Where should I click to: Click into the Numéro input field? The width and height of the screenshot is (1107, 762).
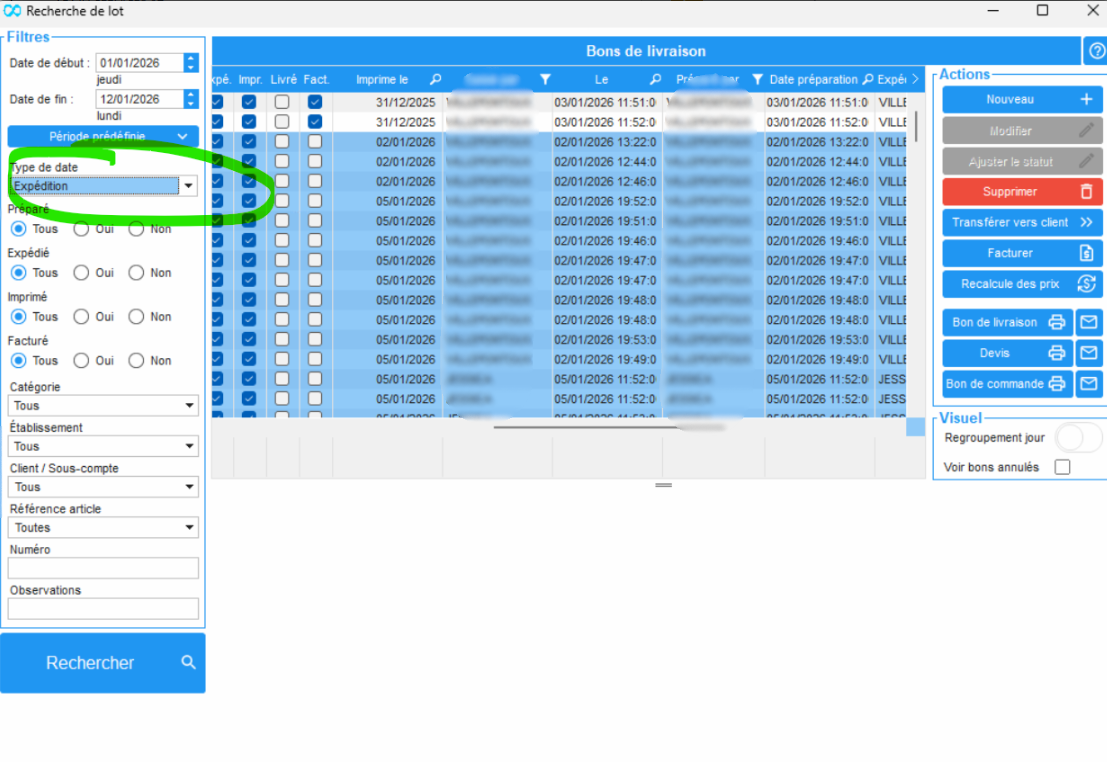[x=103, y=568]
